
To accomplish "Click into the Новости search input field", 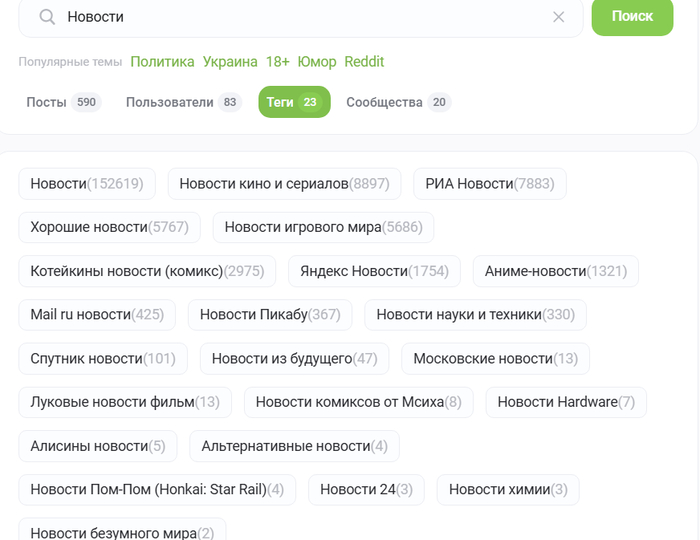I will click(x=300, y=17).
